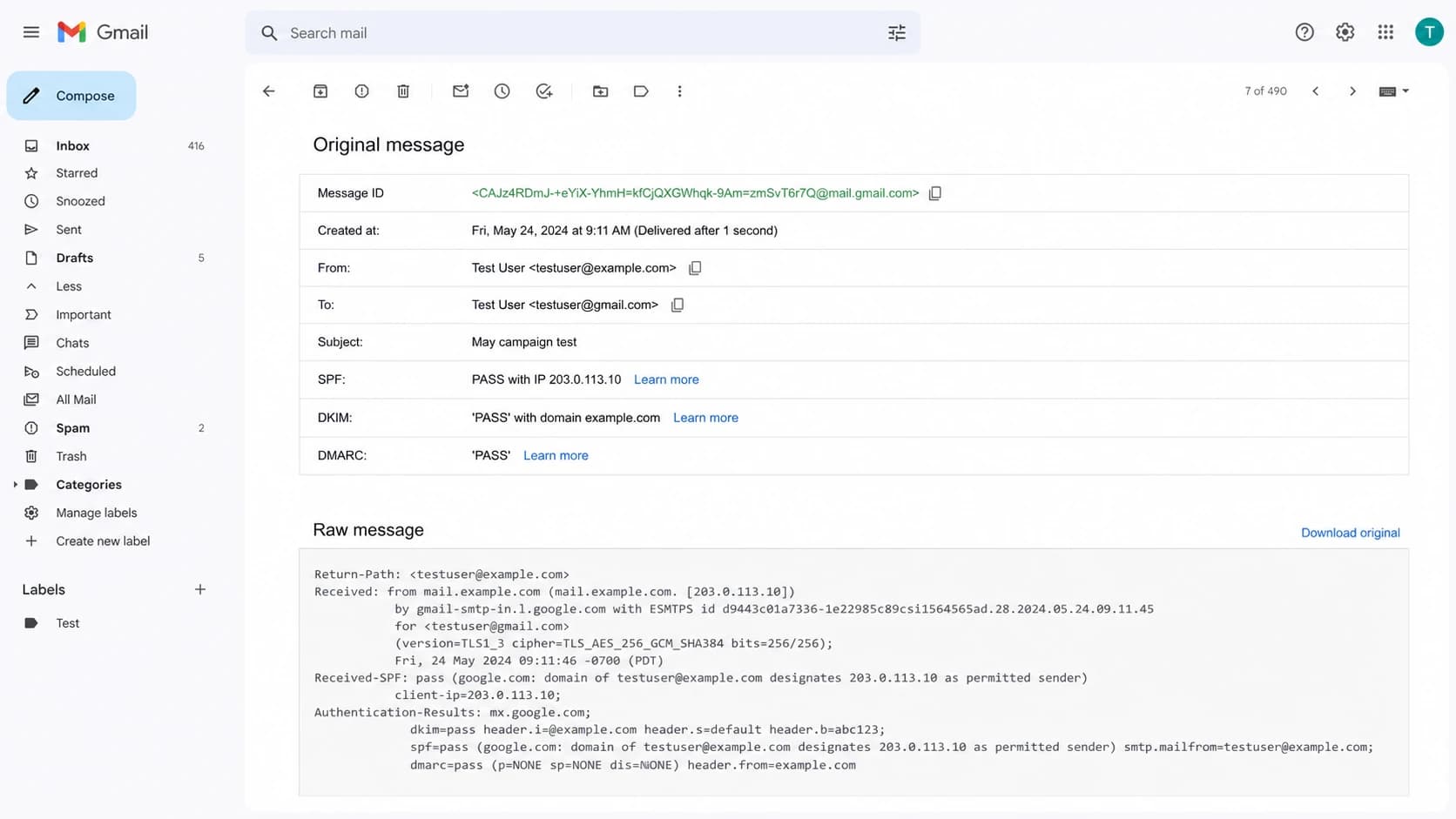Go back with the arrow icon
The height and width of the screenshot is (819, 1456).
tap(269, 91)
